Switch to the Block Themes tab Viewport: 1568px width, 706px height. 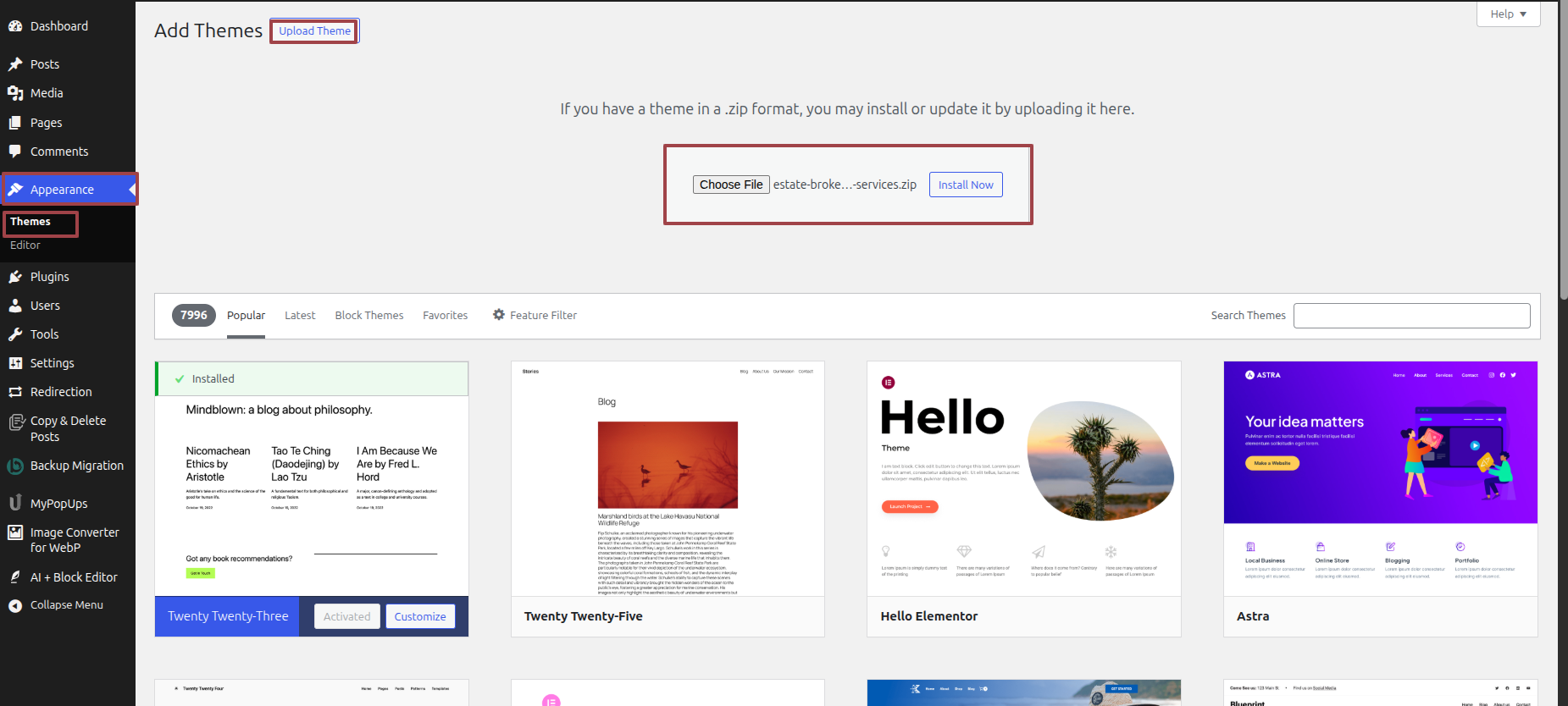pos(368,316)
